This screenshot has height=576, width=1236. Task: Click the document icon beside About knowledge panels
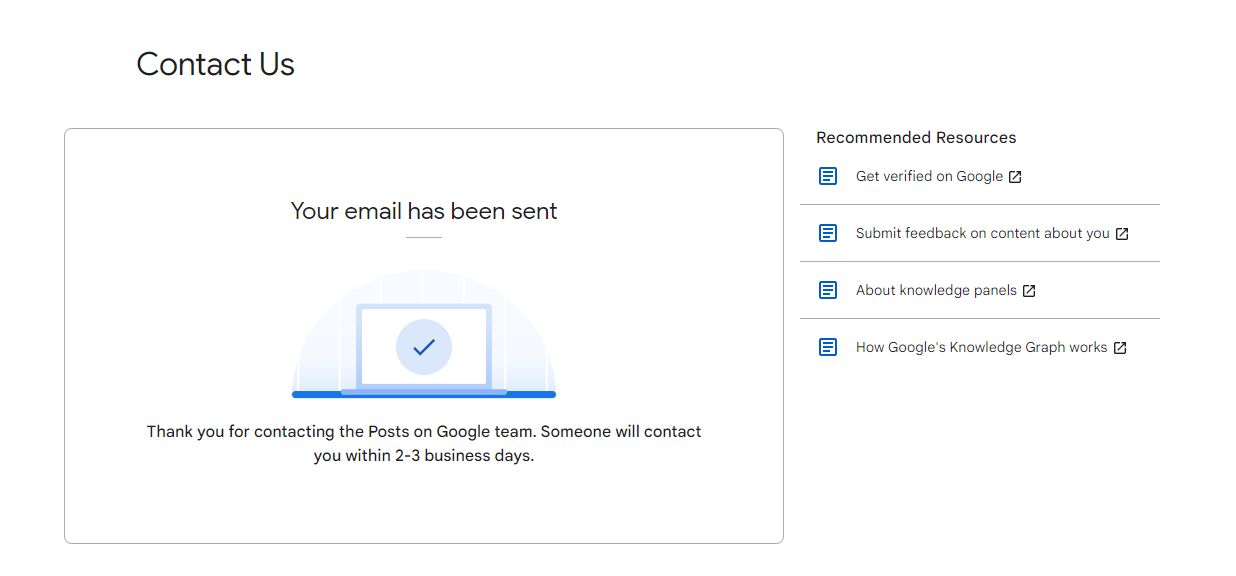click(827, 290)
